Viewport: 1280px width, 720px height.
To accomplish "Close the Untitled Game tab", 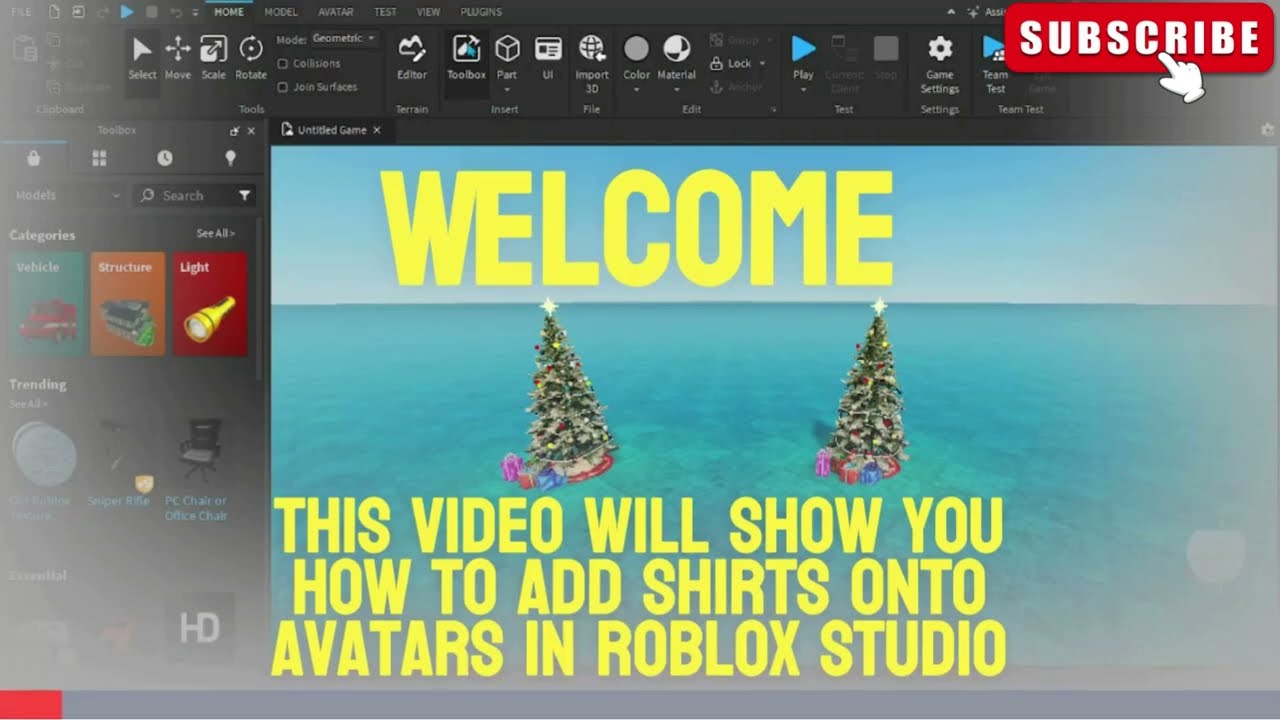I will click(377, 130).
